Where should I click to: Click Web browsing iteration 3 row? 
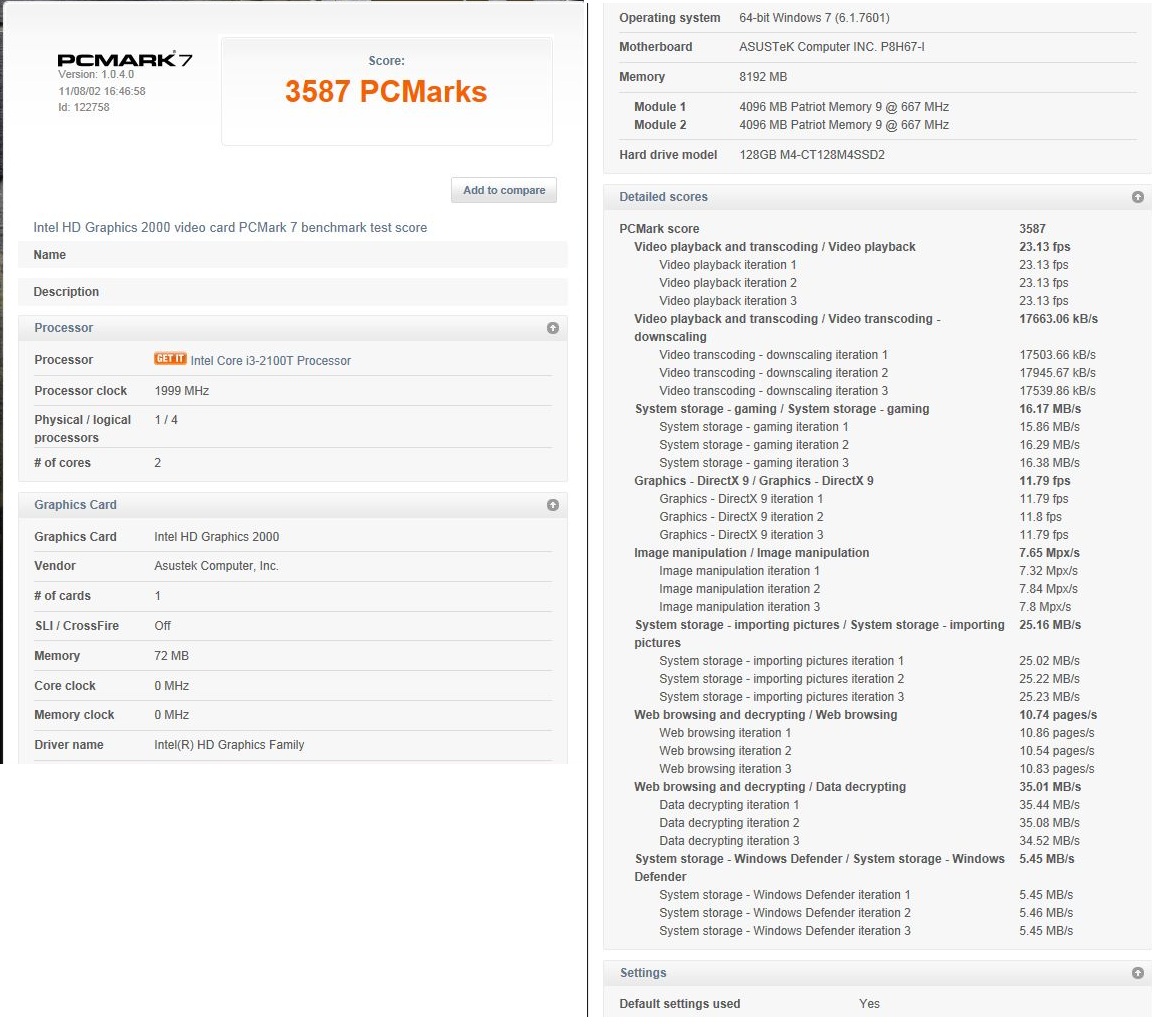point(876,769)
